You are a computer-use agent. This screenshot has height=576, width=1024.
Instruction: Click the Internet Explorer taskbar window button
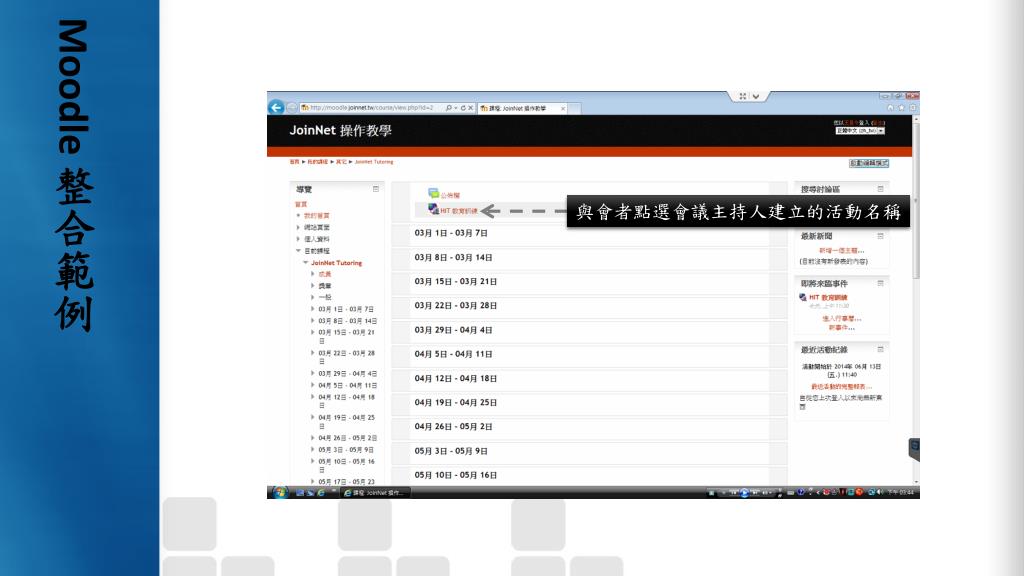(x=375, y=493)
